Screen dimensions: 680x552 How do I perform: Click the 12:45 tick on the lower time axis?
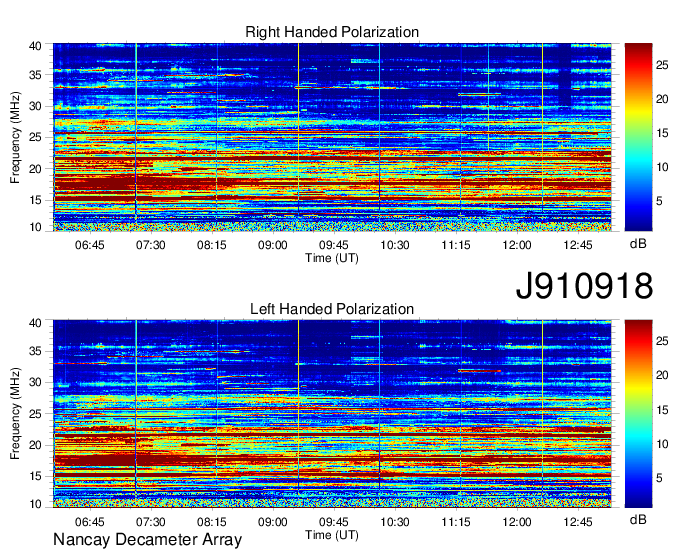click(x=578, y=522)
